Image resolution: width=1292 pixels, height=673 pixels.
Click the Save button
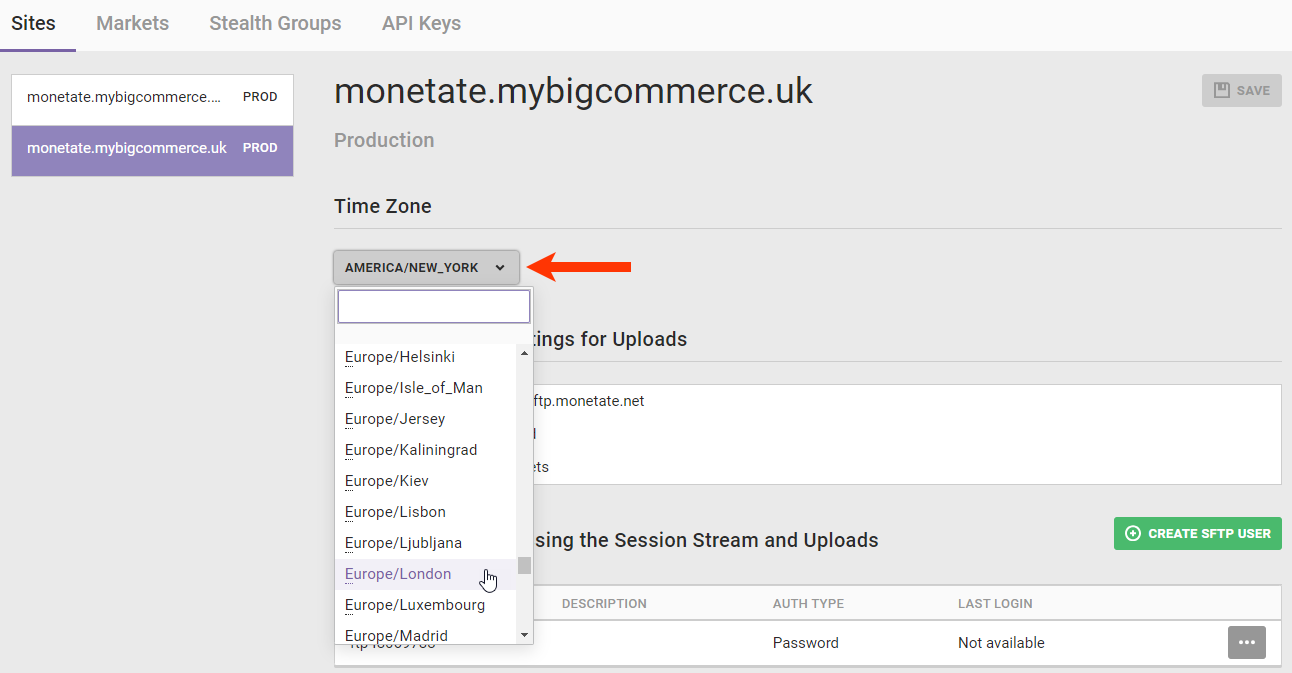[x=1241, y=90]
